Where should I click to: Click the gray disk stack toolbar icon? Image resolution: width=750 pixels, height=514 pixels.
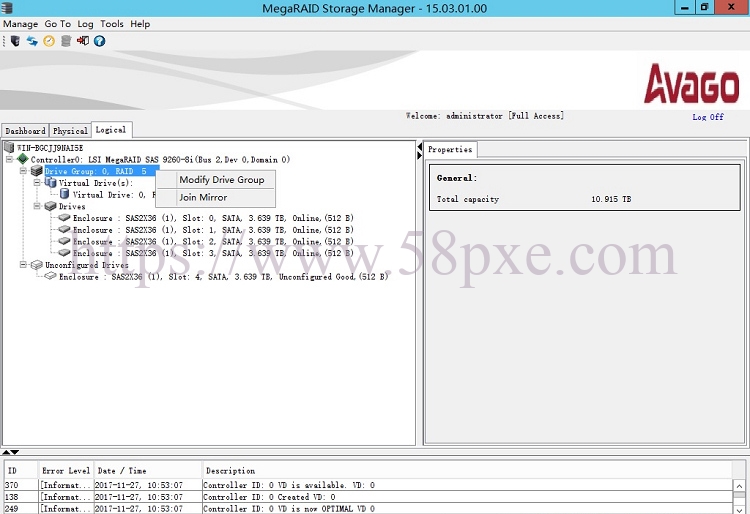pyautogui.click(x=66, y=41)
